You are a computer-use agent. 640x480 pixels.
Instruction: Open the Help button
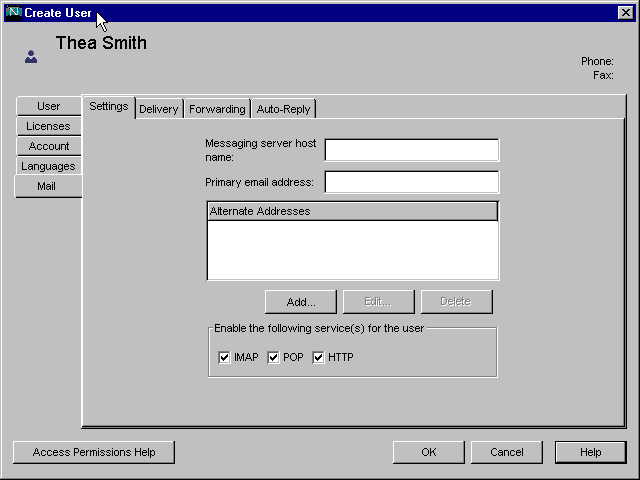590,452
